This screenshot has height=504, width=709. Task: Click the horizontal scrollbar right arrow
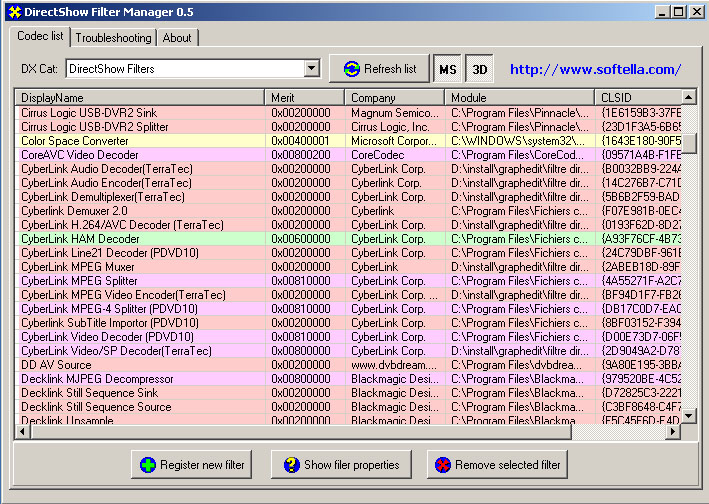(673, 431)
